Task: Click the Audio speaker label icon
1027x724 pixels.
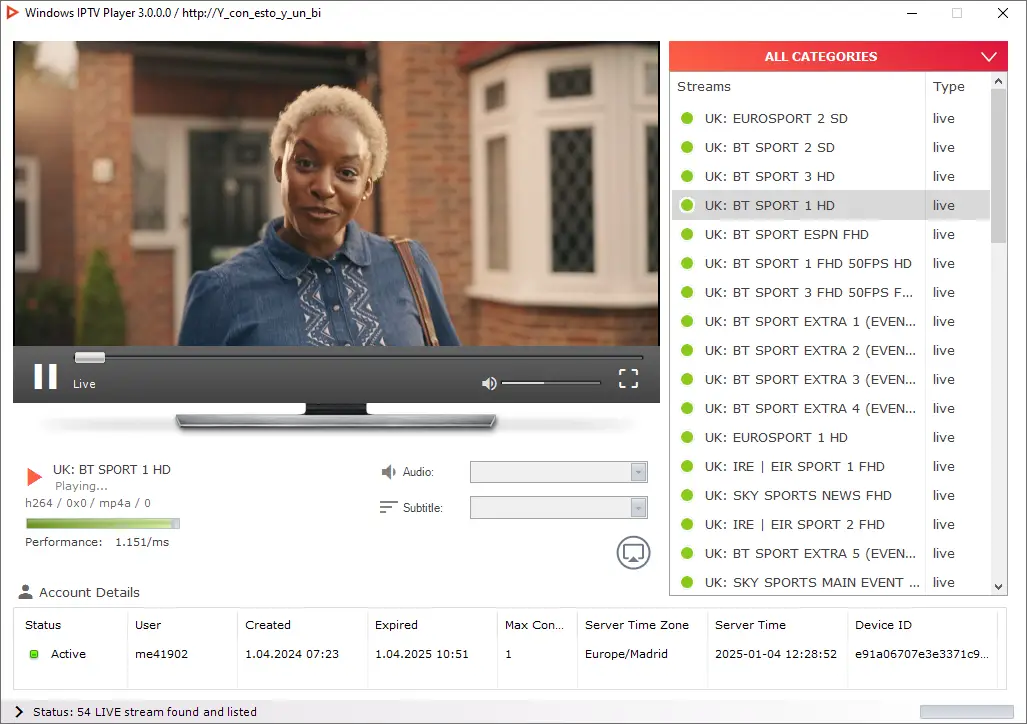Action: click(x=388, y=472)
